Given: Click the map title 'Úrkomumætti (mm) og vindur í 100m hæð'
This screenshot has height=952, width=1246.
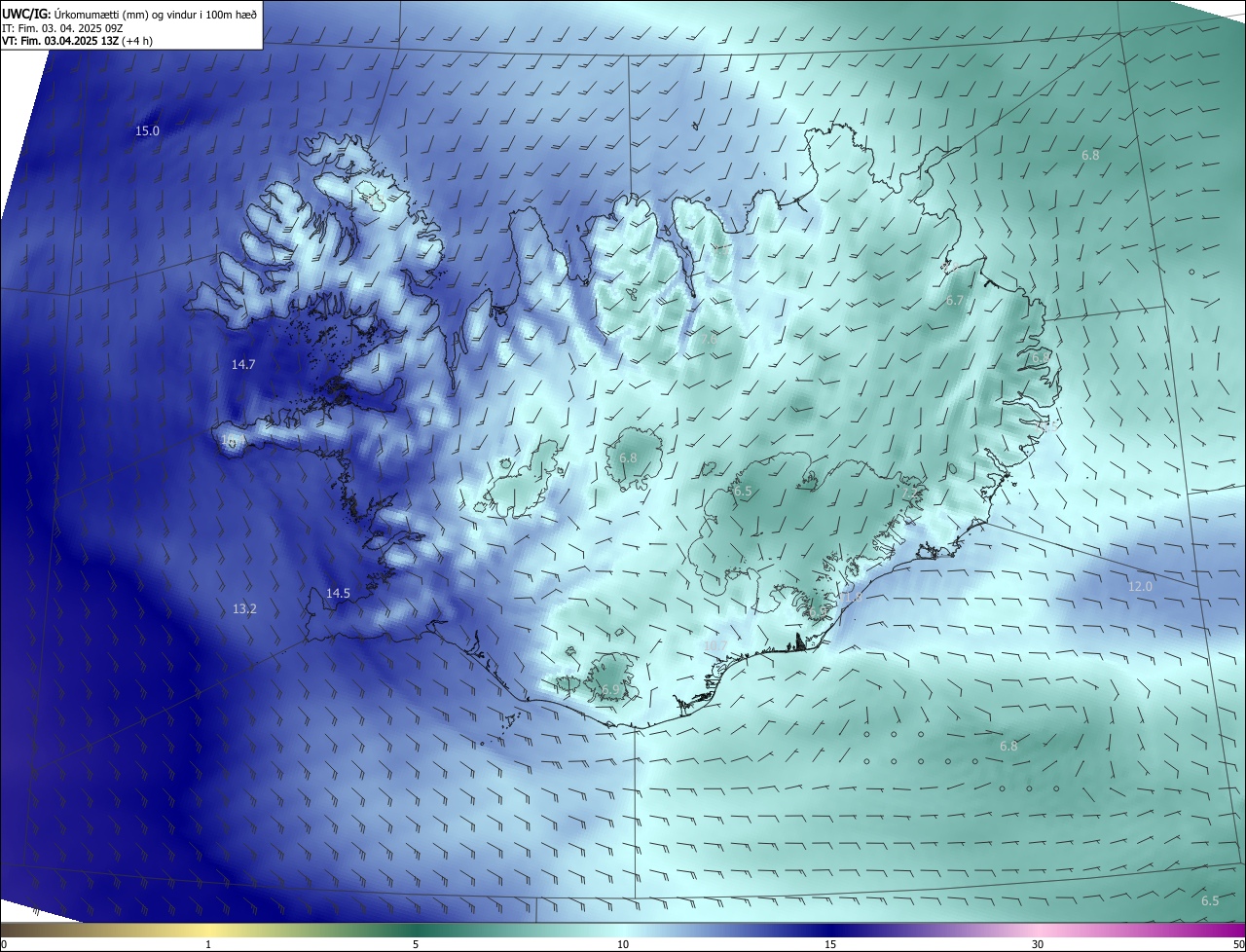Looking at the screenshot, I should pyautogui.click(x=155, y=14).
